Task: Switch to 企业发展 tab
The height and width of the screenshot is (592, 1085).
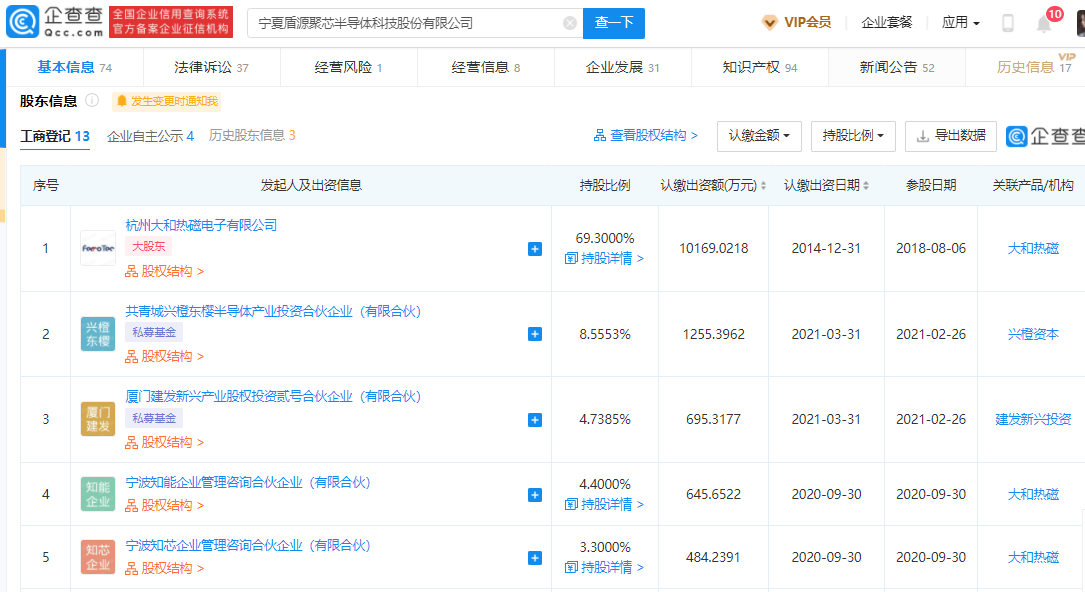Action: point(622,67)
